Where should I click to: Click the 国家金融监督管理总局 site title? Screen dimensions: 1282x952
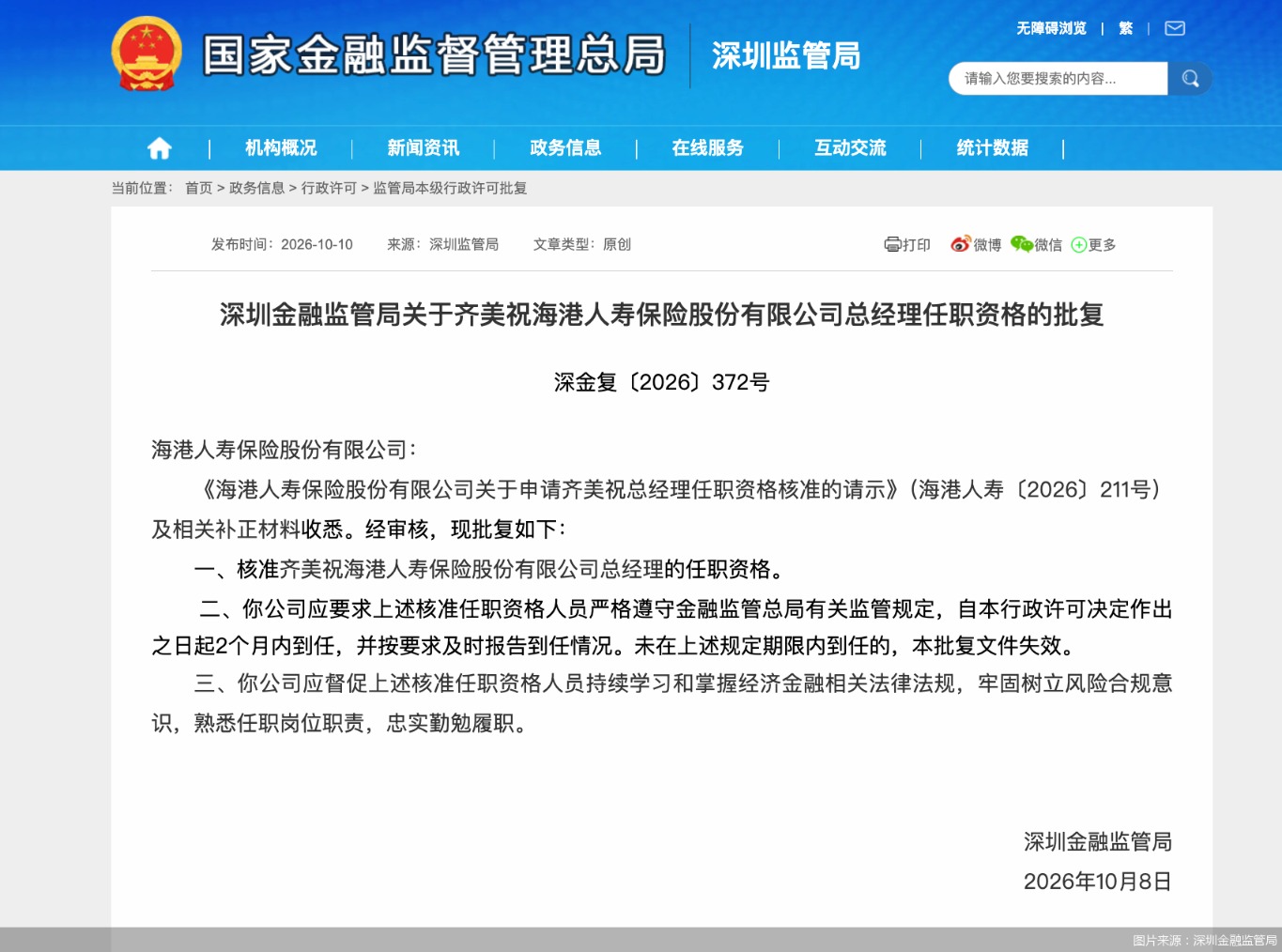(434, 54)
